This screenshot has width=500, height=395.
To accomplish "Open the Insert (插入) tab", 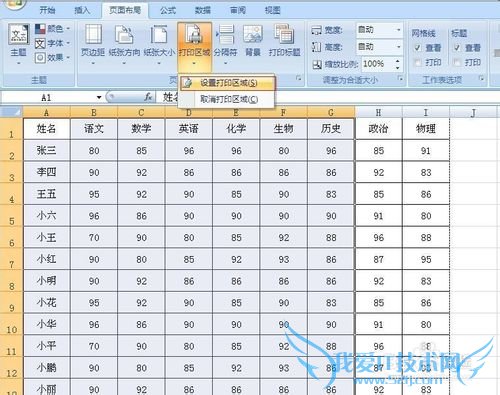I will tap(82, 10).
